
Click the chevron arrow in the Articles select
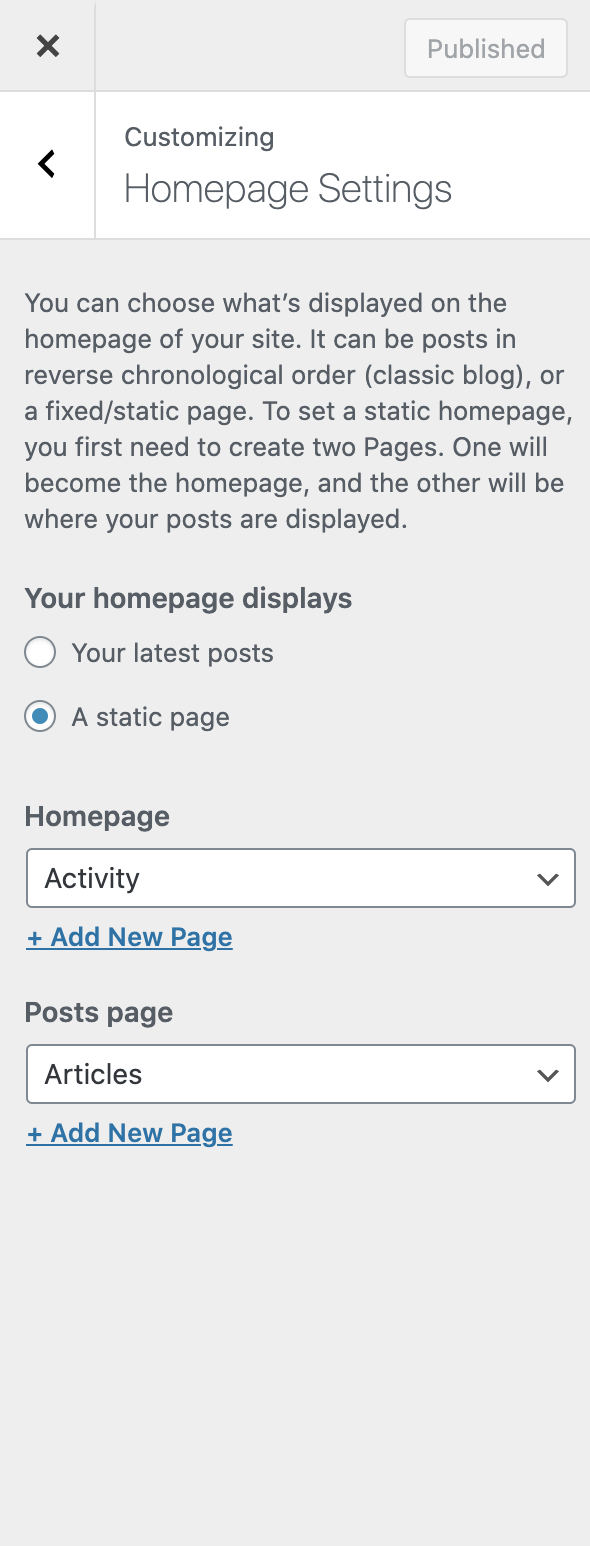point(547,1075)
